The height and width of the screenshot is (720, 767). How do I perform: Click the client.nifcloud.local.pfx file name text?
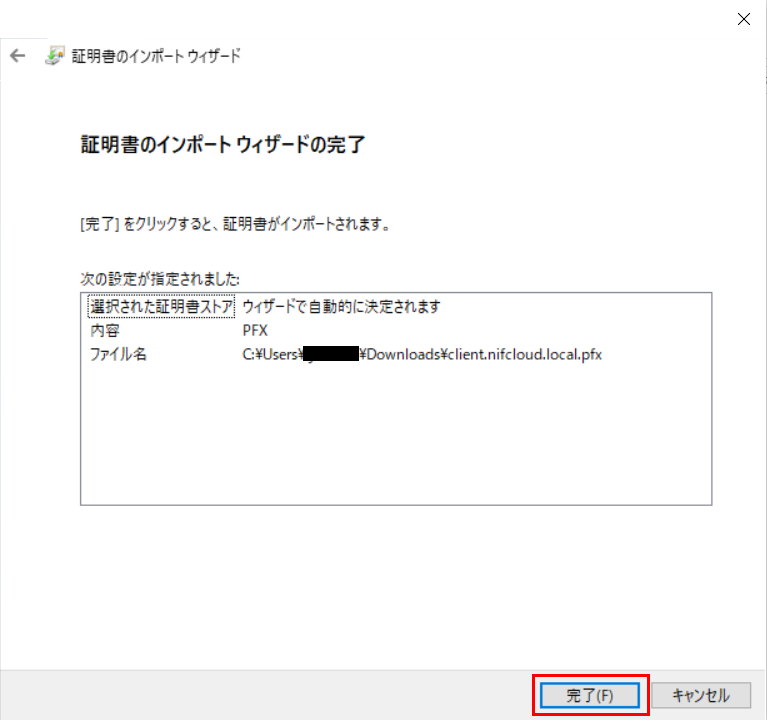tap(533, 355)
